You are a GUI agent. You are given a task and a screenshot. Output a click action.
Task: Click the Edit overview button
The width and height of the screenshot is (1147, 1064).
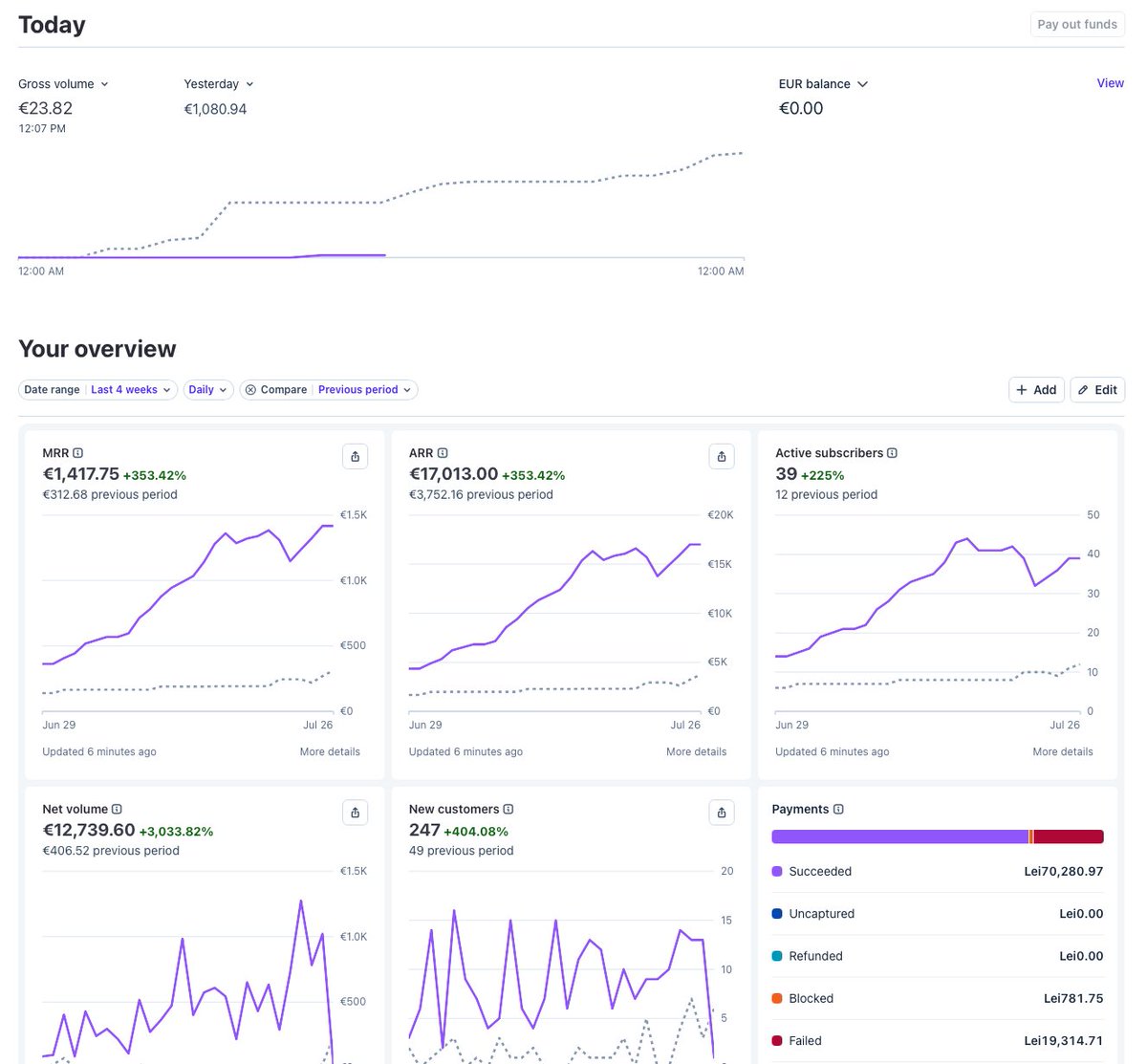[1097, 390]
